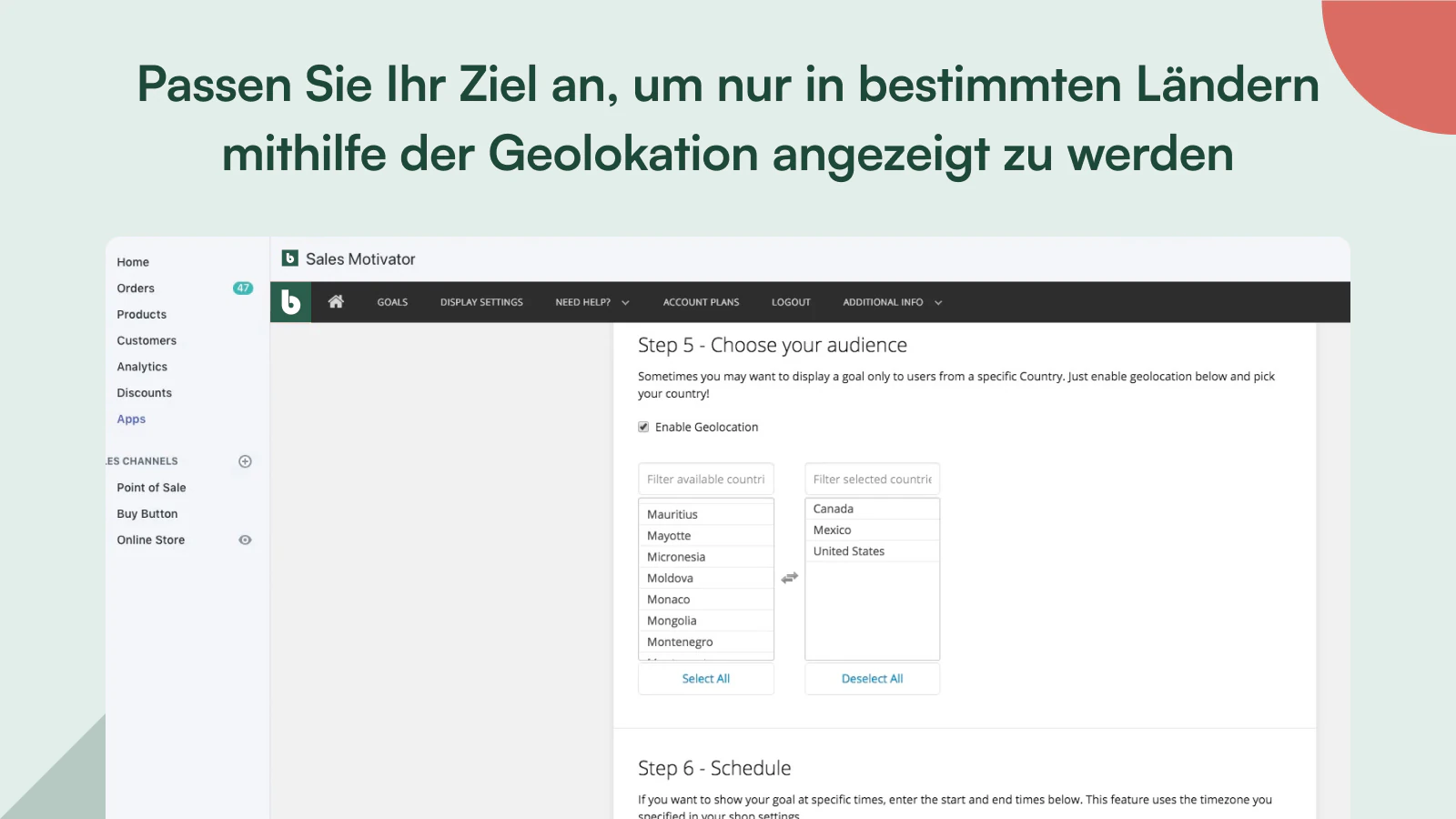
Task: Select Mongolia in available countries
Action: (706, 621)
